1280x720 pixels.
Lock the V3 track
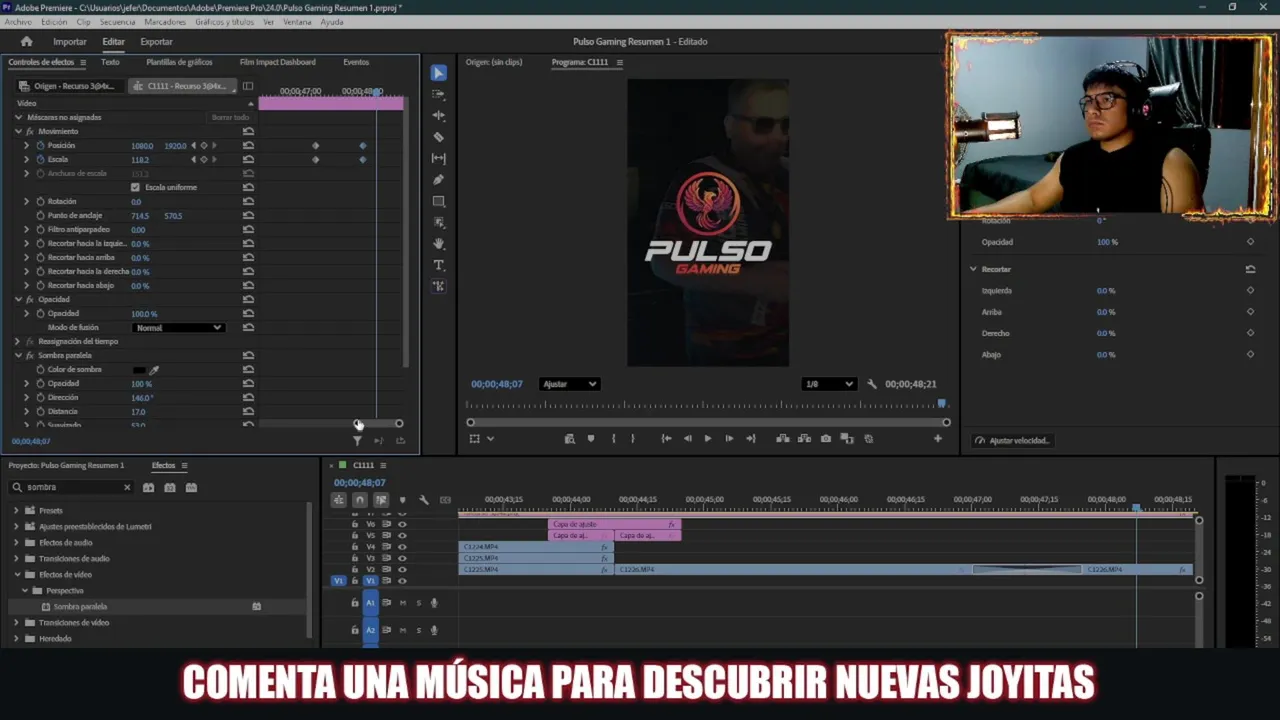[x=354, y=558]
